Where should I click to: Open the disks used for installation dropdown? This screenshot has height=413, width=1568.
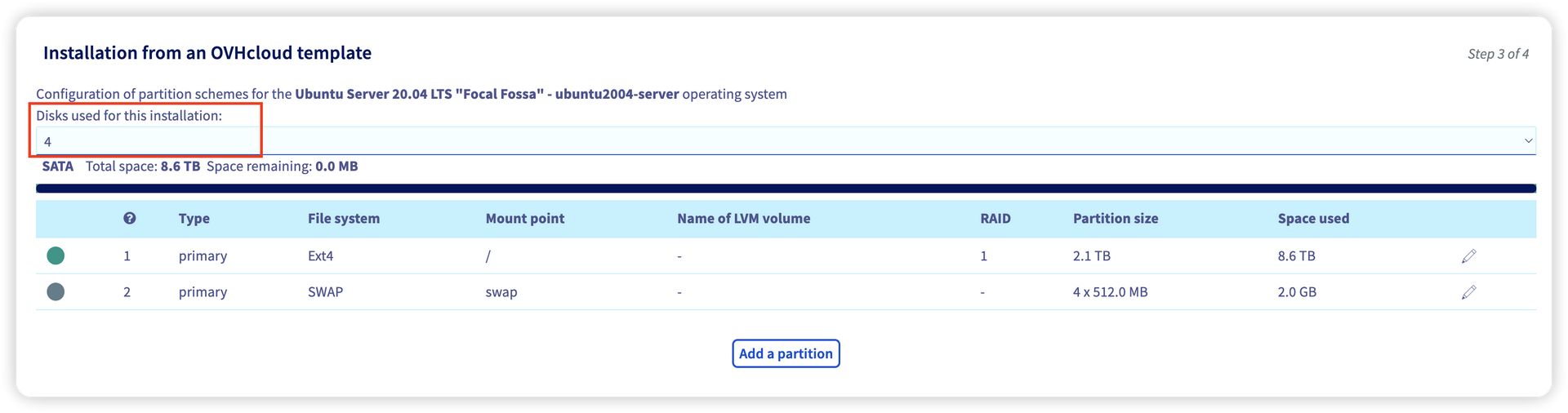click(784, 141)
